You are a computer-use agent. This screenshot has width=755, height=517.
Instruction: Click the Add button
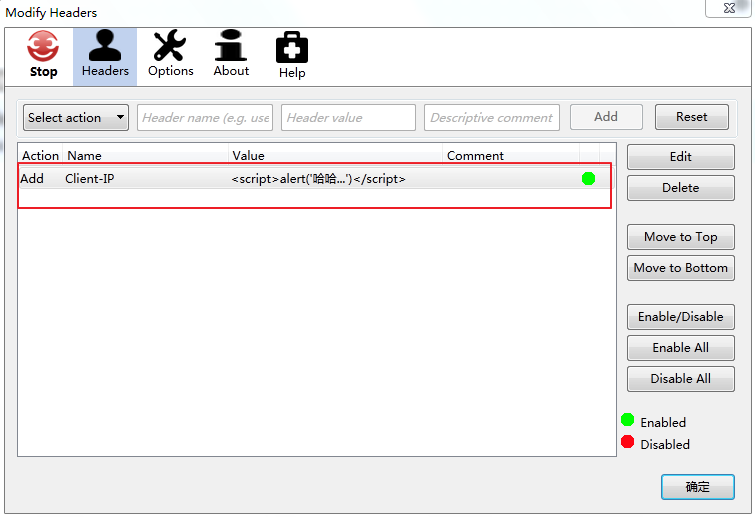(x=606, y=117)
